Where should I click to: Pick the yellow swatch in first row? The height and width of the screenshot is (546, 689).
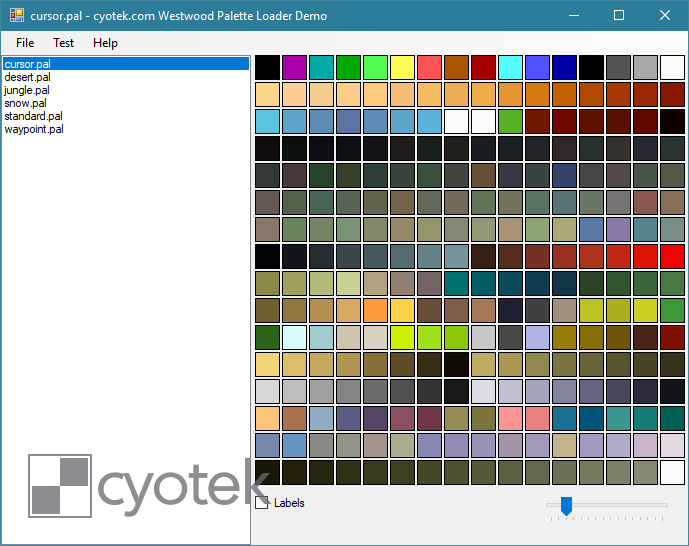click(403, 67)
